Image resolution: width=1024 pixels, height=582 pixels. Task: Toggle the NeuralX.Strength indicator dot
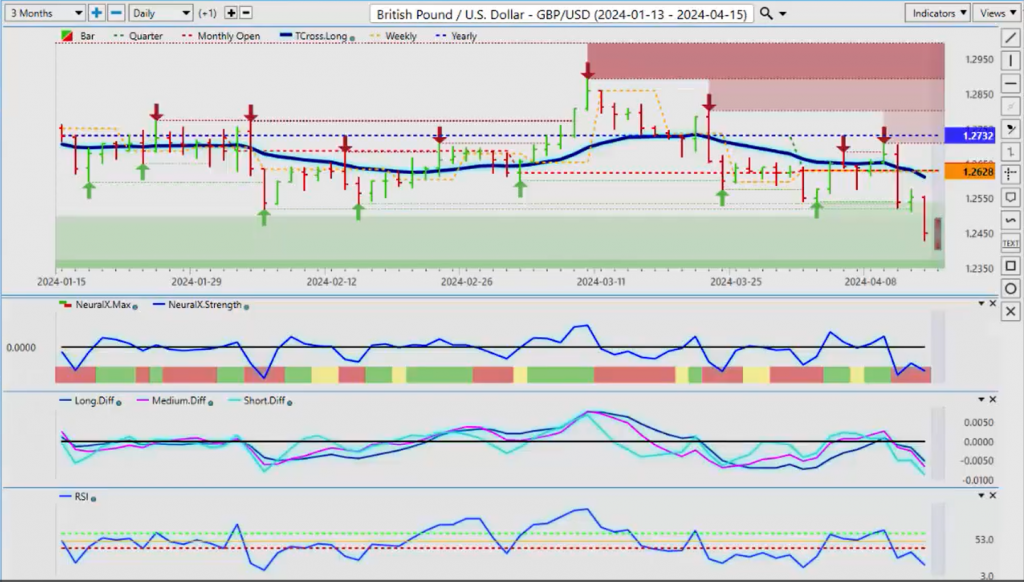click(246, 306)
